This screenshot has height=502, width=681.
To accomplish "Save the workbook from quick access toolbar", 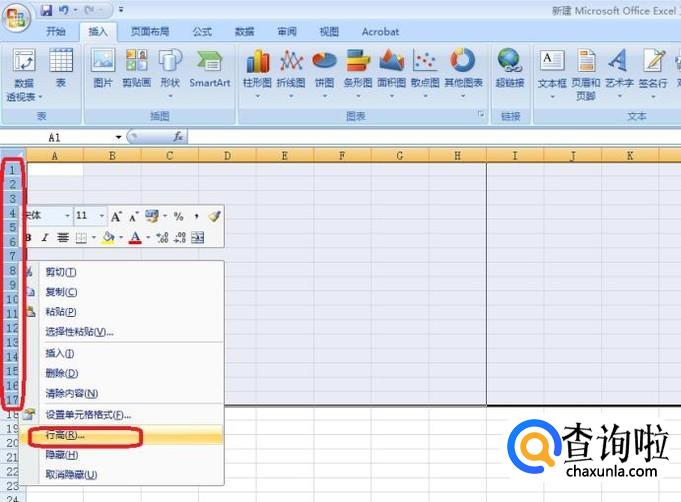I will (x=46, y=10).
